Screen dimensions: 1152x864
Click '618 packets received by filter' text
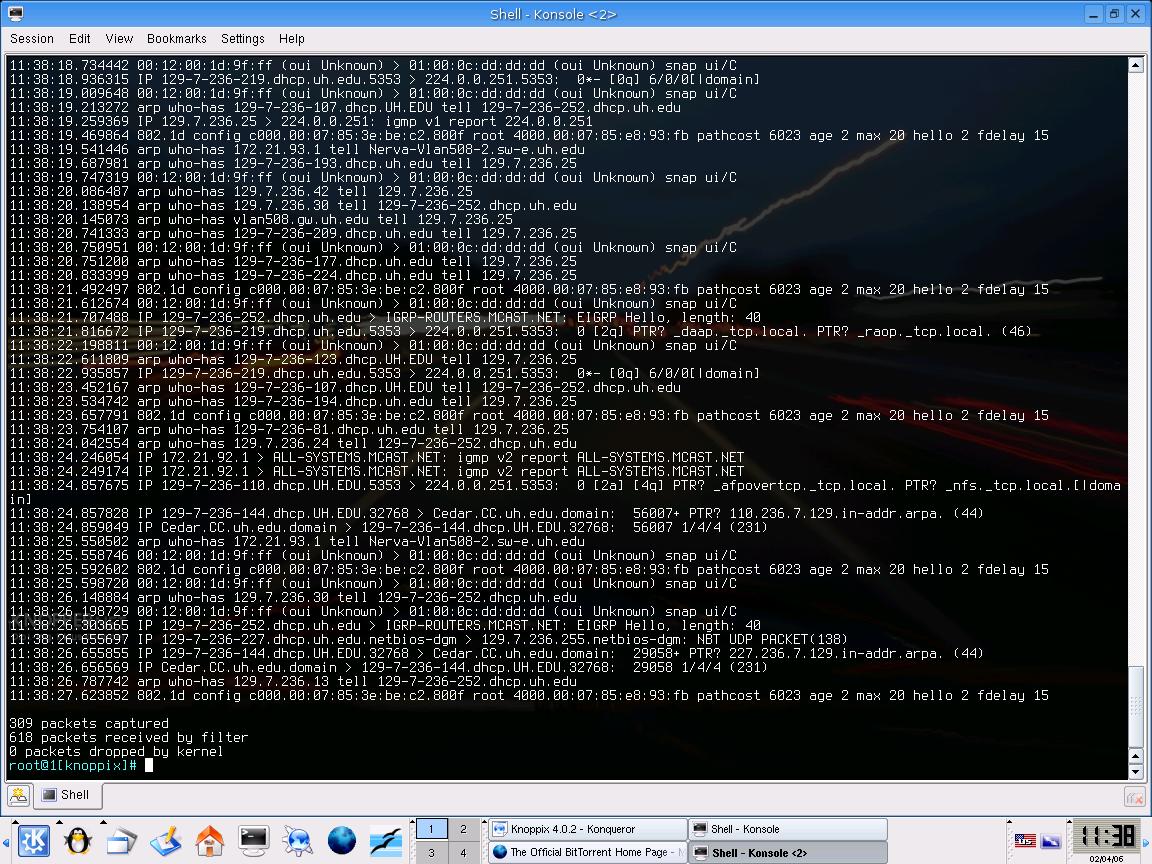pyautogui.click(x=129, y=738)
